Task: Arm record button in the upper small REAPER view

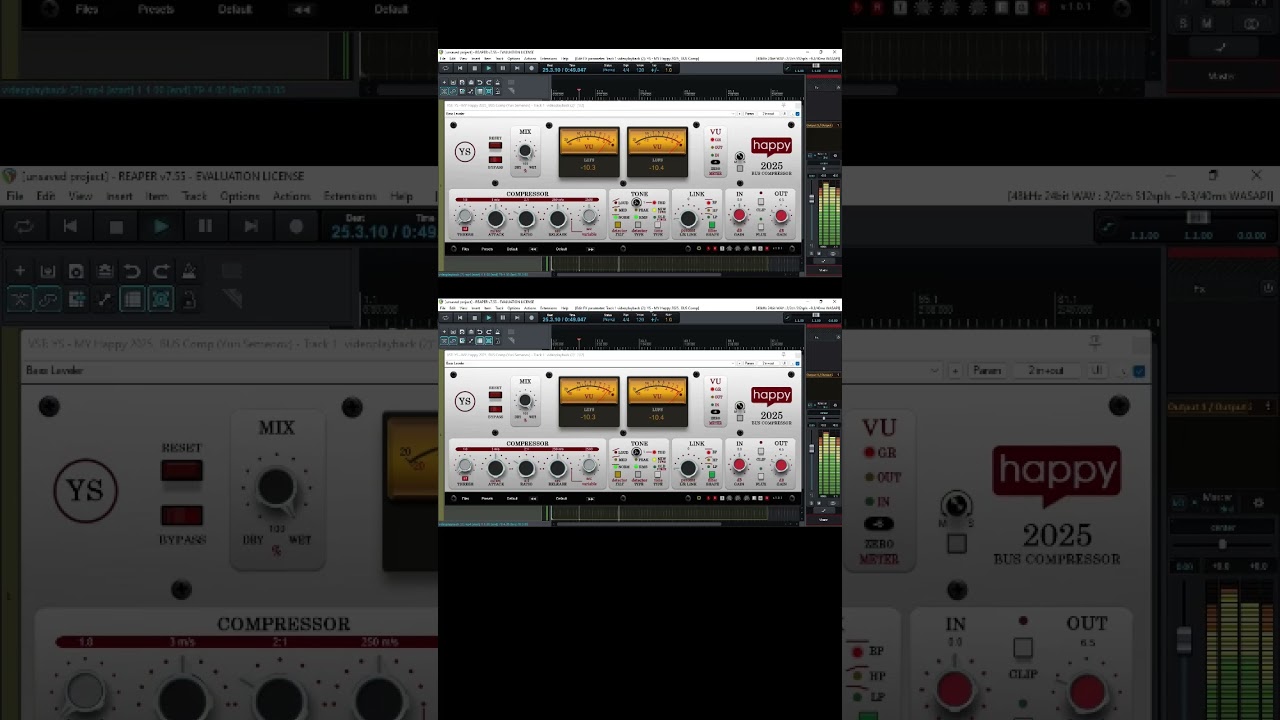Action: pyautogui.click(x=531, y=68)
